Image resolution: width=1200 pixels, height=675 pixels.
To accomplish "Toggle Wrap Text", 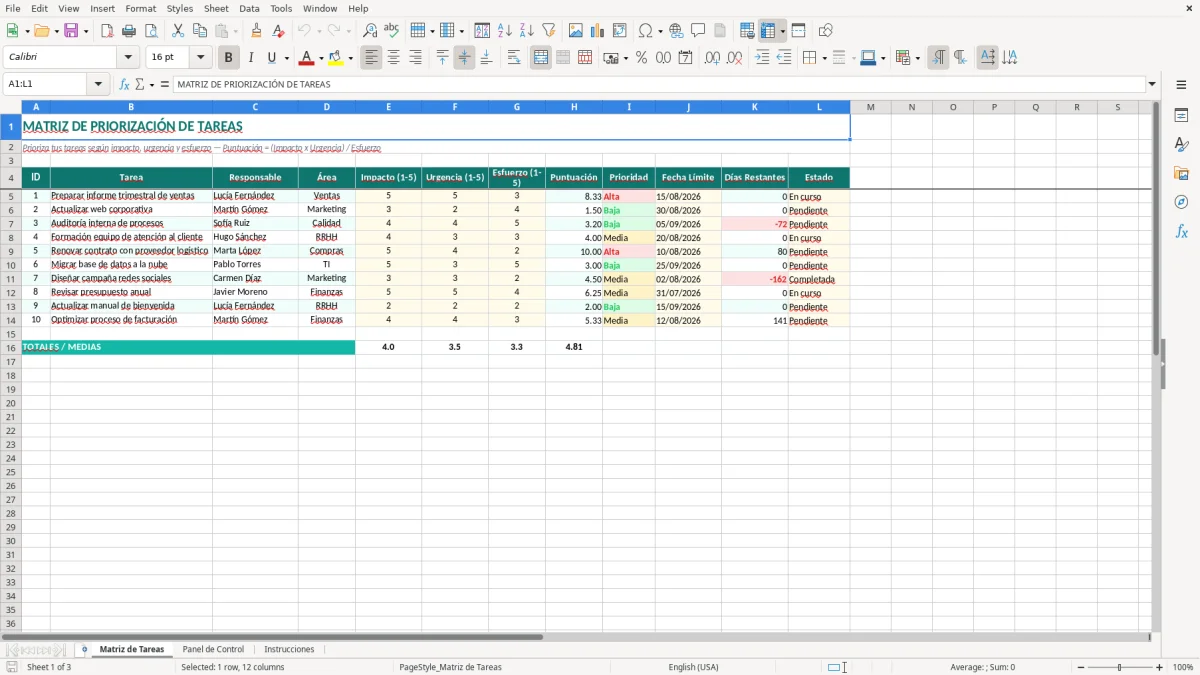I will [514, 58].
